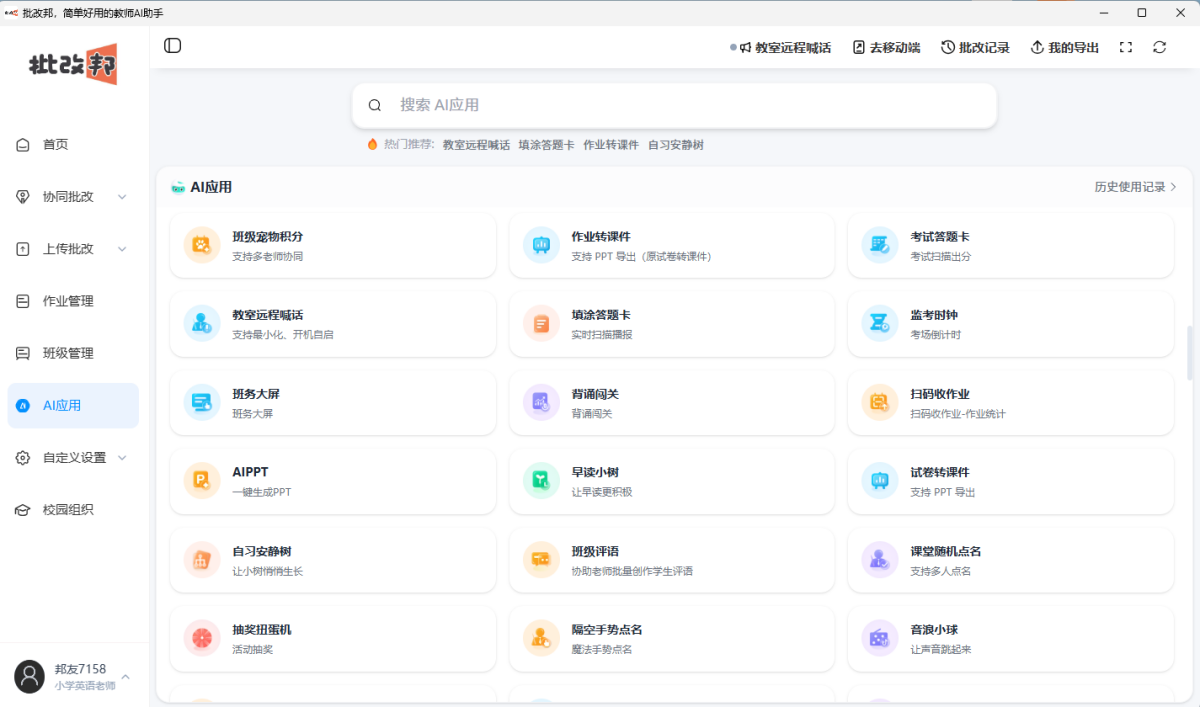Open the 考试答题卡 app icon
The image size is (1200, 707).
coord(880,245)
